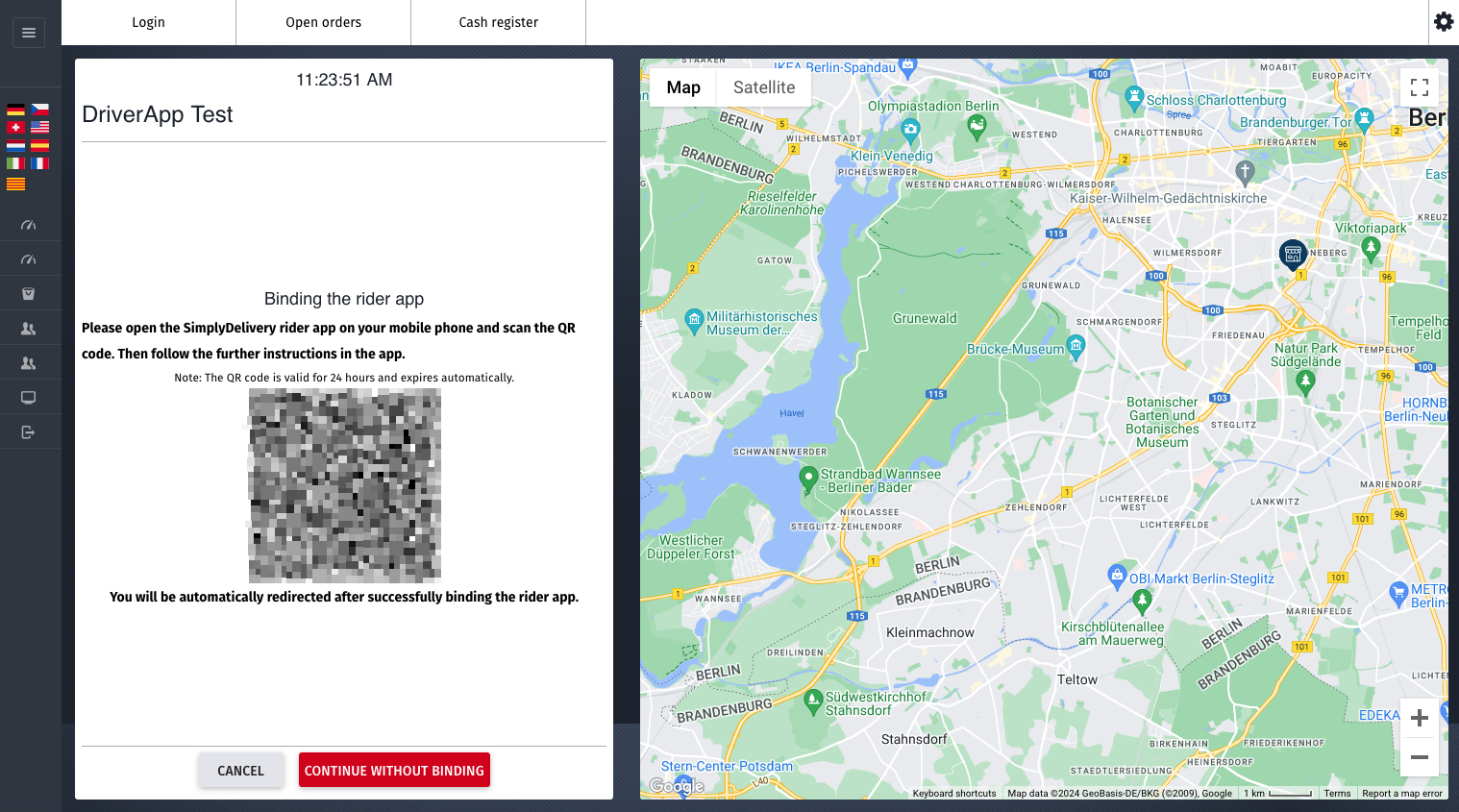This screenshot has height=812, width=1459.
Task: Click the CANCEL button
Action: tap(240, 771)
